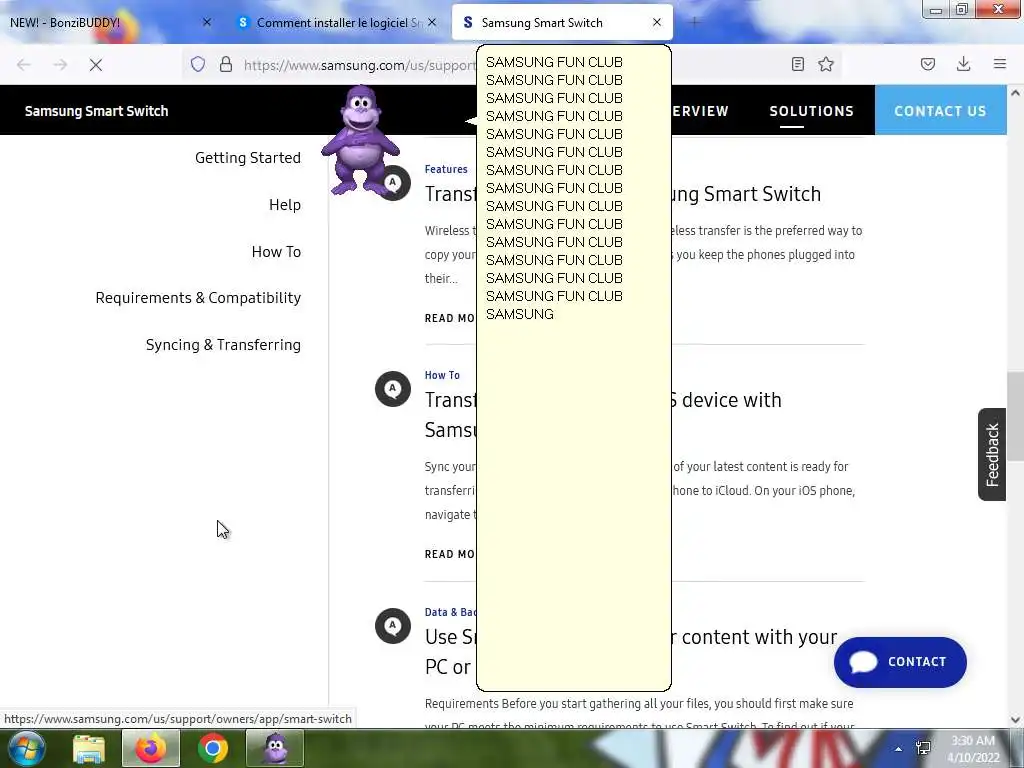Screen dimensions: 1024x768
Task: Click the page scrollbar thumb
Action: pyautogui.click(x=1015, y=417)
